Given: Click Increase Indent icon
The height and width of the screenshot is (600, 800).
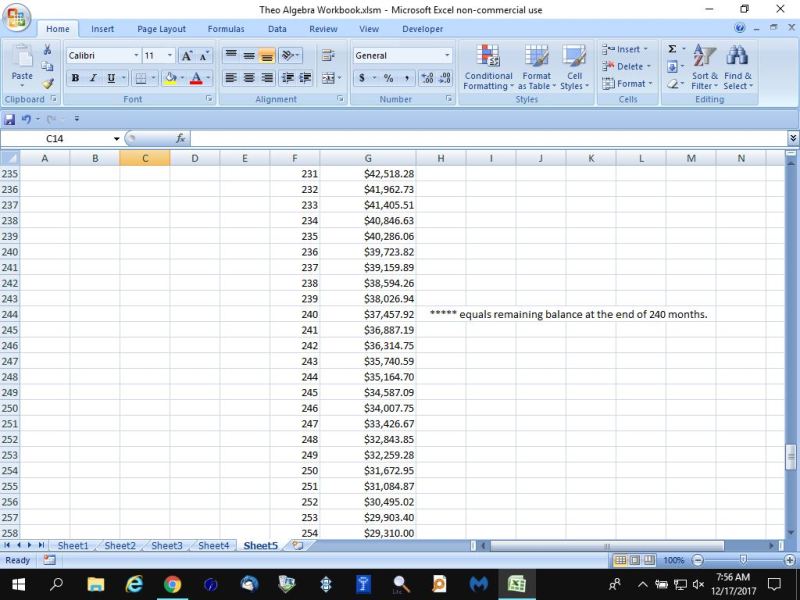Looking at the screenshot, I should (305, 78).
